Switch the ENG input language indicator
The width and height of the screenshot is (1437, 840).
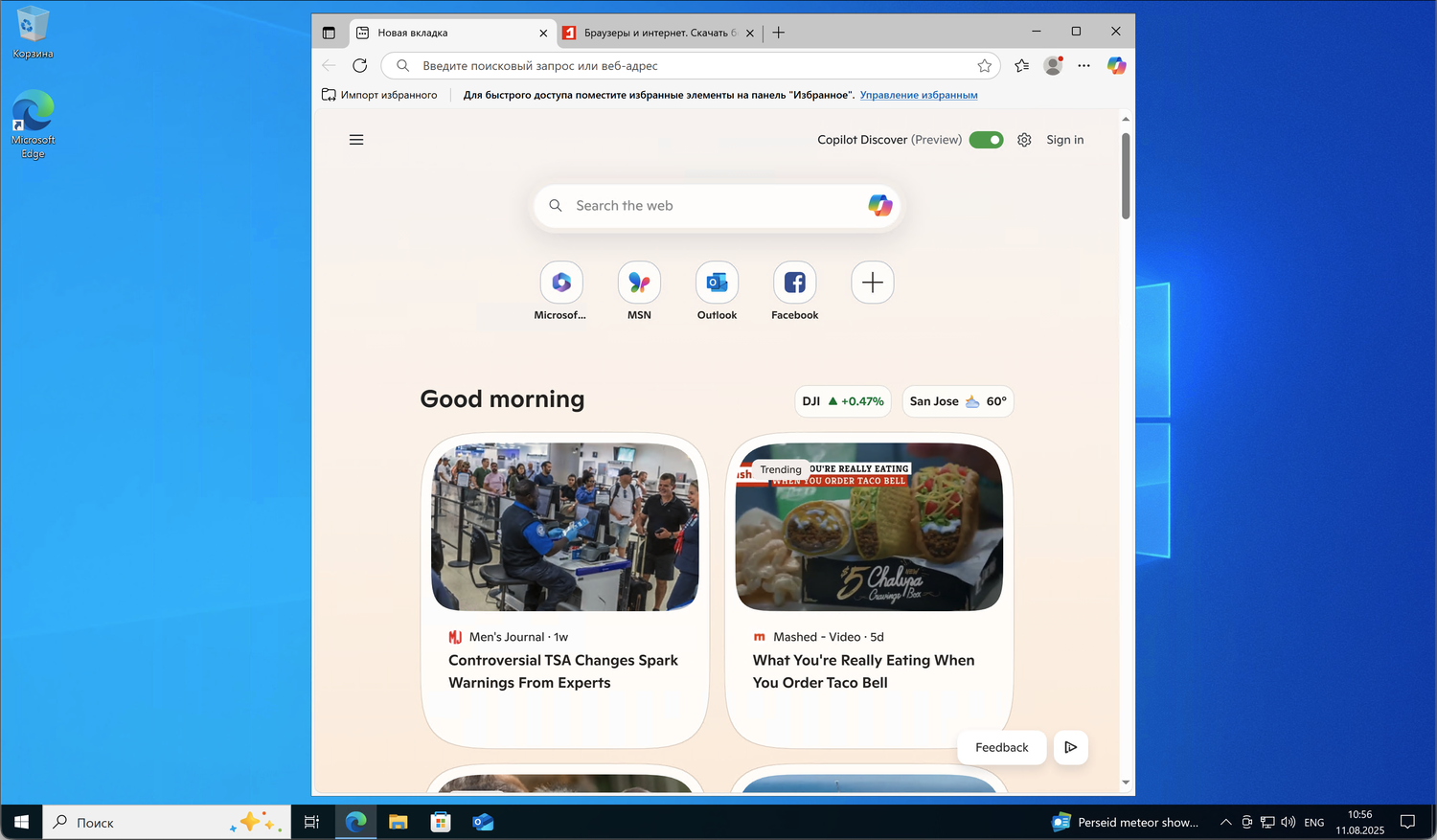pos(1314,822)
